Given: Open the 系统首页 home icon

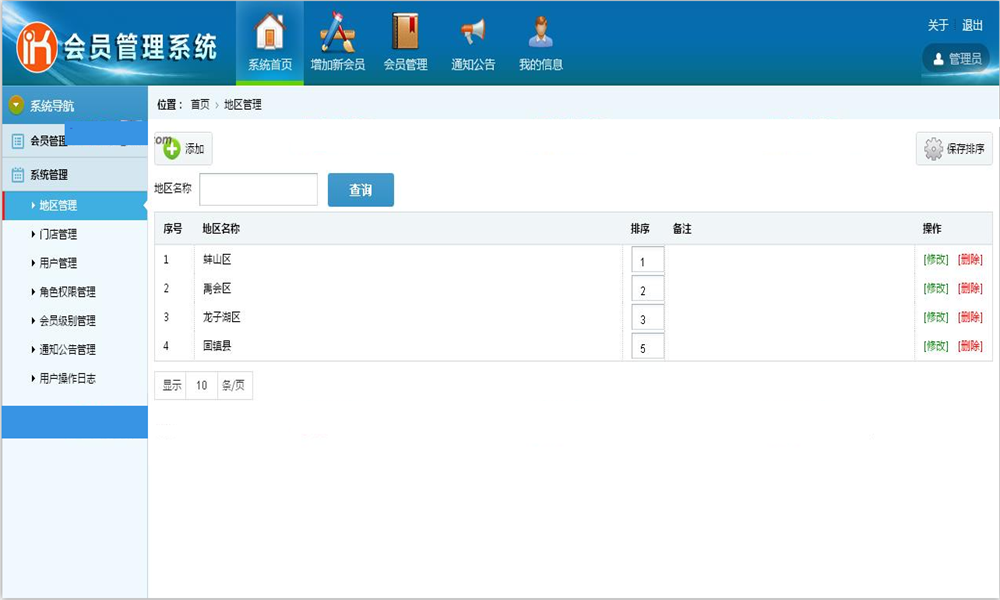Looking at the screenshot, I should coord(270,34).
